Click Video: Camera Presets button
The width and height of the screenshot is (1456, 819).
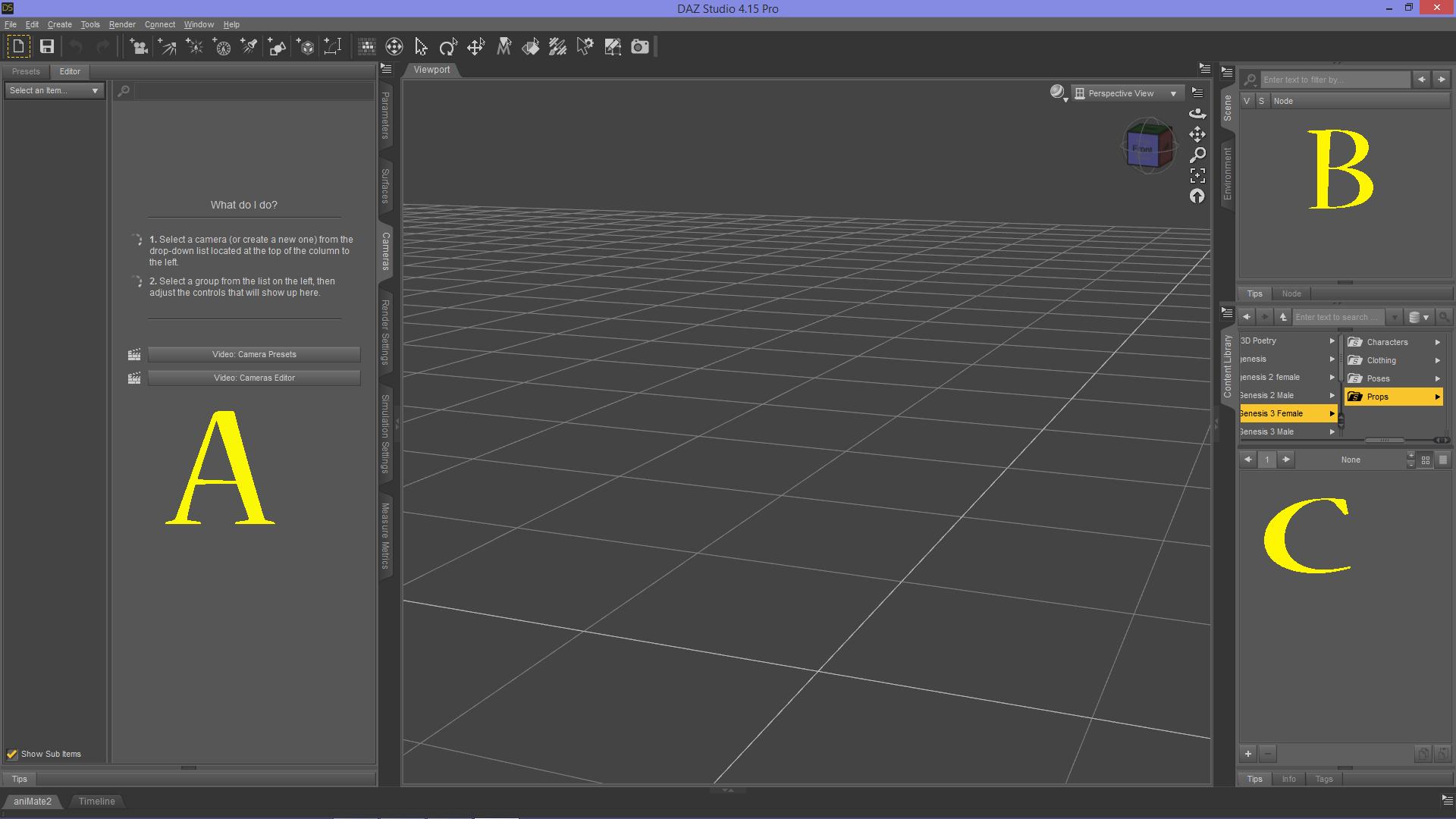point(254,354)
